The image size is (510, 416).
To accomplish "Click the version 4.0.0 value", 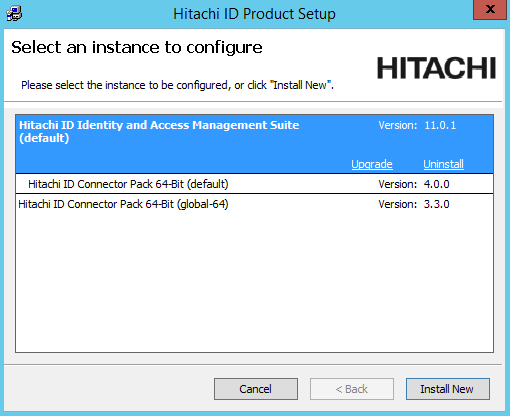I will pos(436,184).
